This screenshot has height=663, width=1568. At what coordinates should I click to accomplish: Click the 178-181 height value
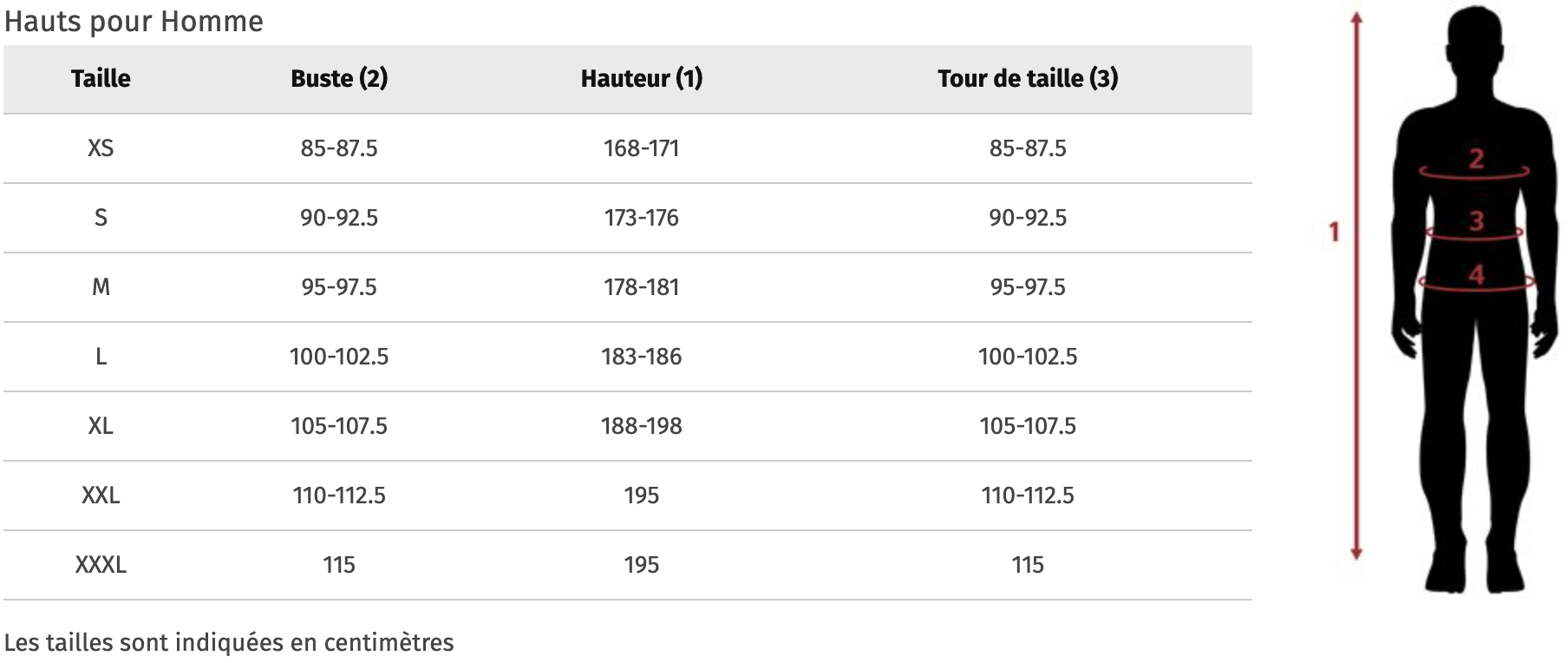click(x=642, y=287)
